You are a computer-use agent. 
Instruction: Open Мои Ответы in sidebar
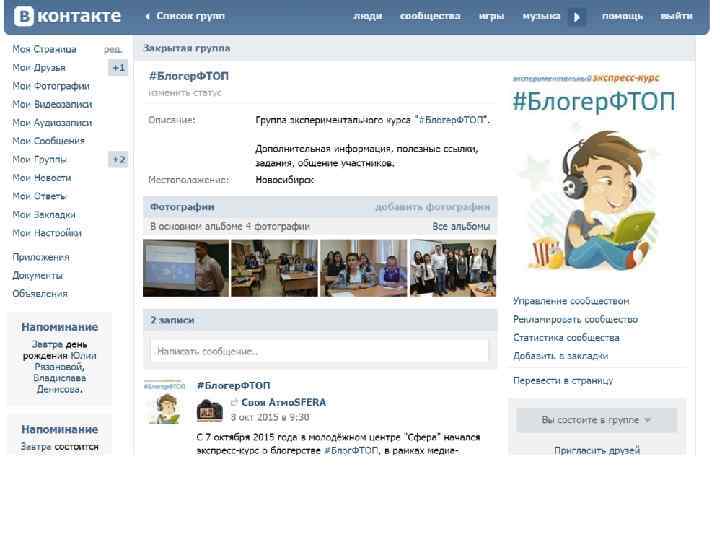39,196
